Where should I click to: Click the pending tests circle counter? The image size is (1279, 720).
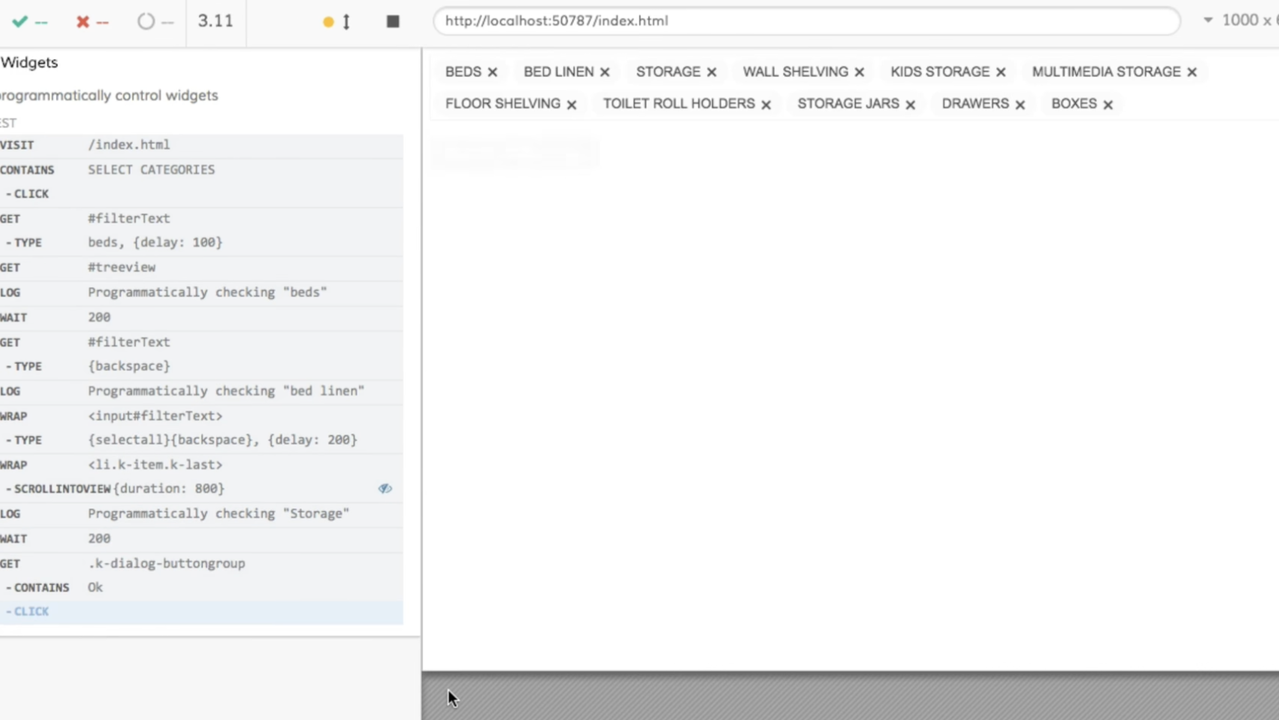155,21
